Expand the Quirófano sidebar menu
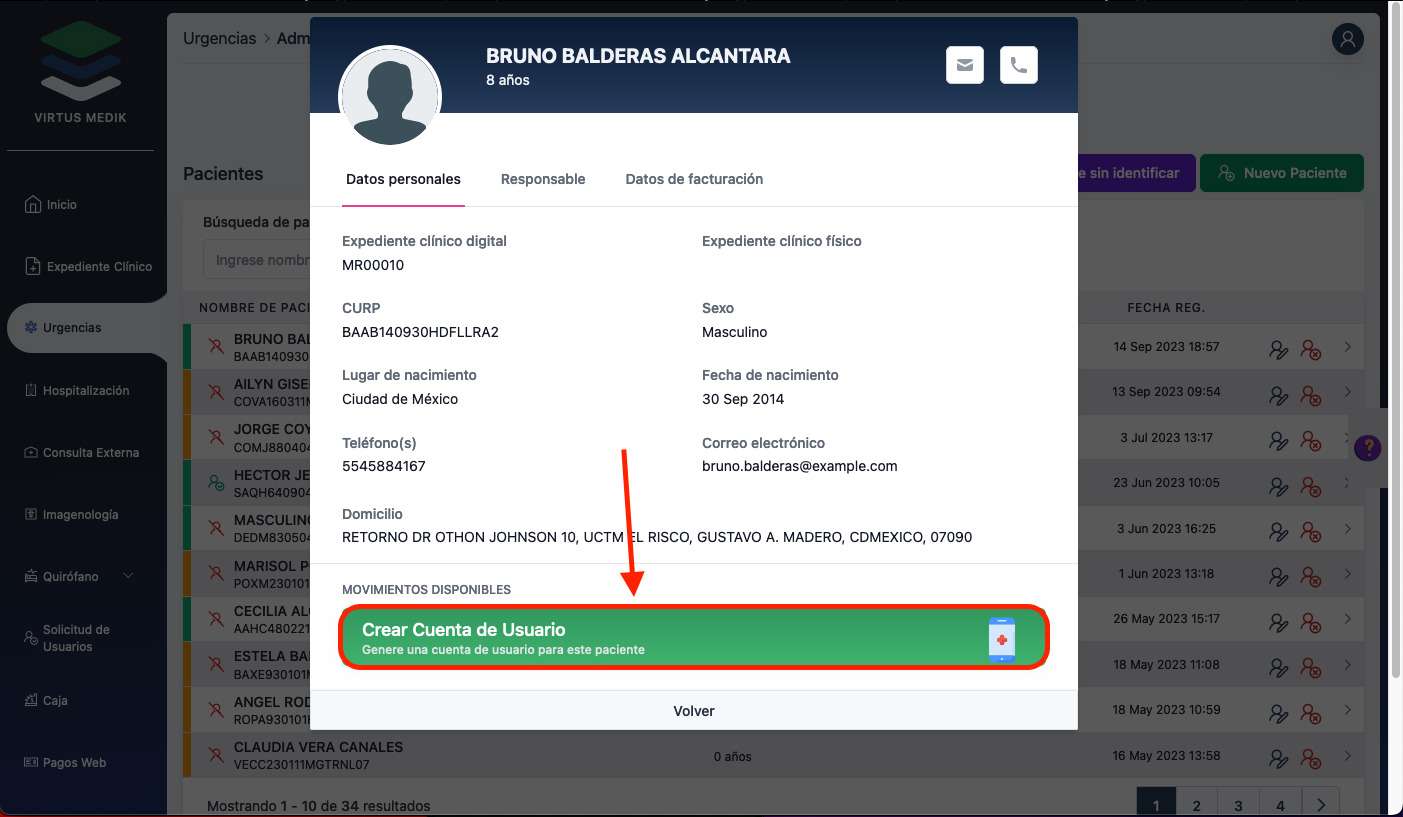 [127, 576]
